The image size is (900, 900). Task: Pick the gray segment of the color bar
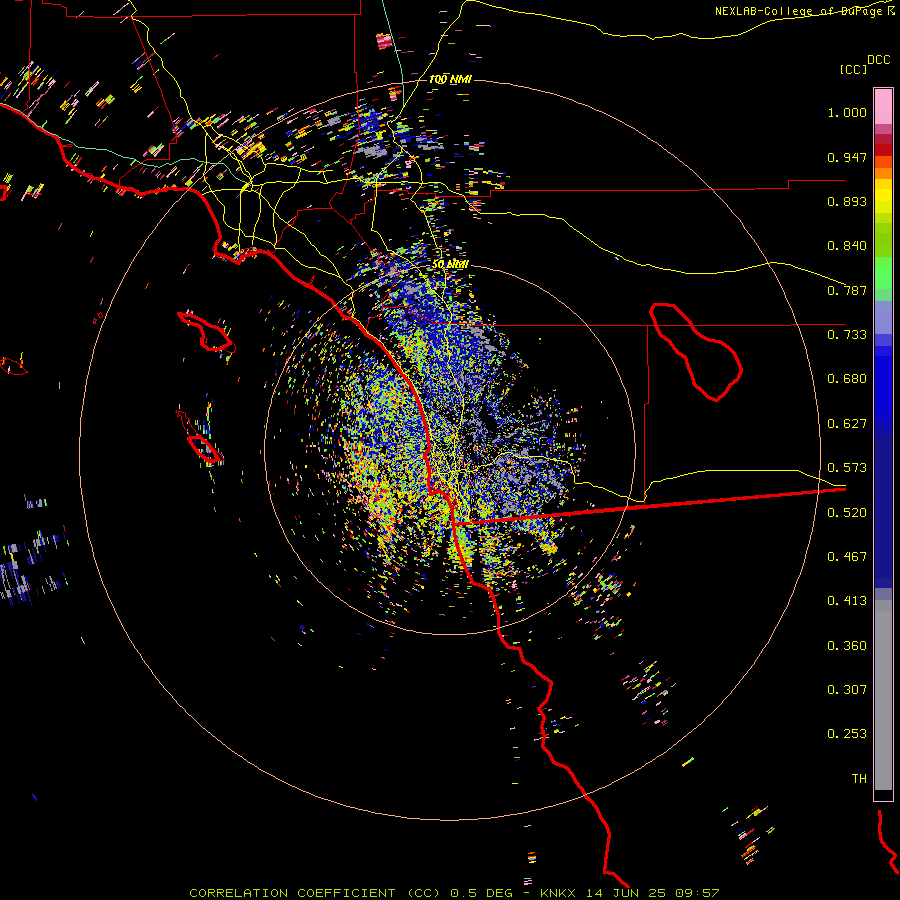pos(883,695)
